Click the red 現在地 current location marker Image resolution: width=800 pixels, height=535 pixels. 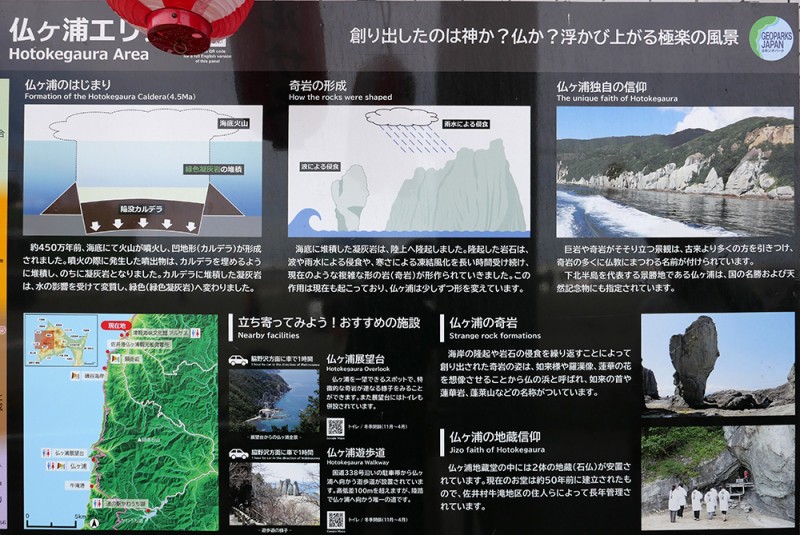117,325
